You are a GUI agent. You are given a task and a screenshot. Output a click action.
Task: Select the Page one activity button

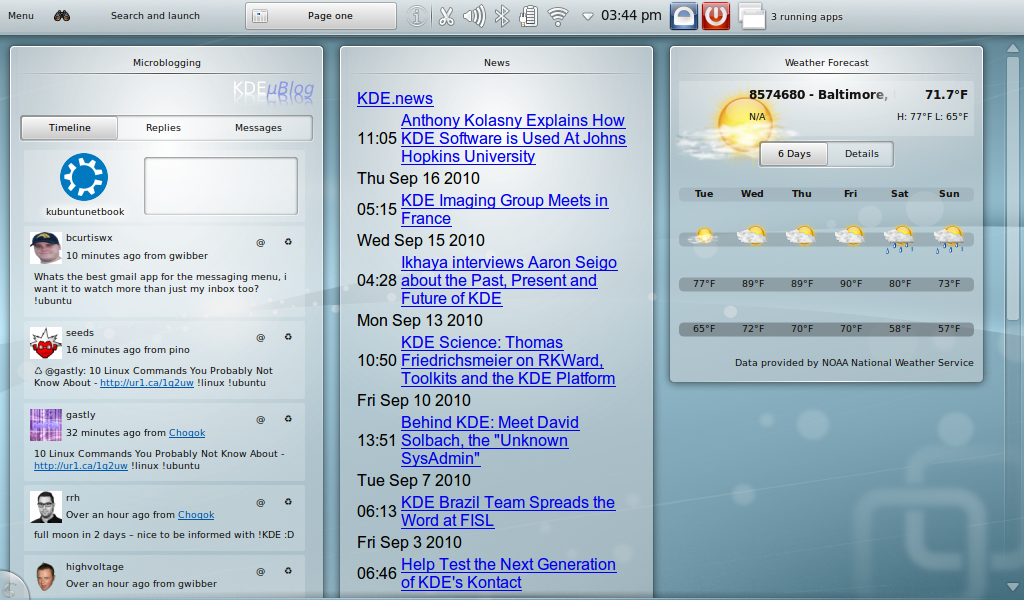321,16
